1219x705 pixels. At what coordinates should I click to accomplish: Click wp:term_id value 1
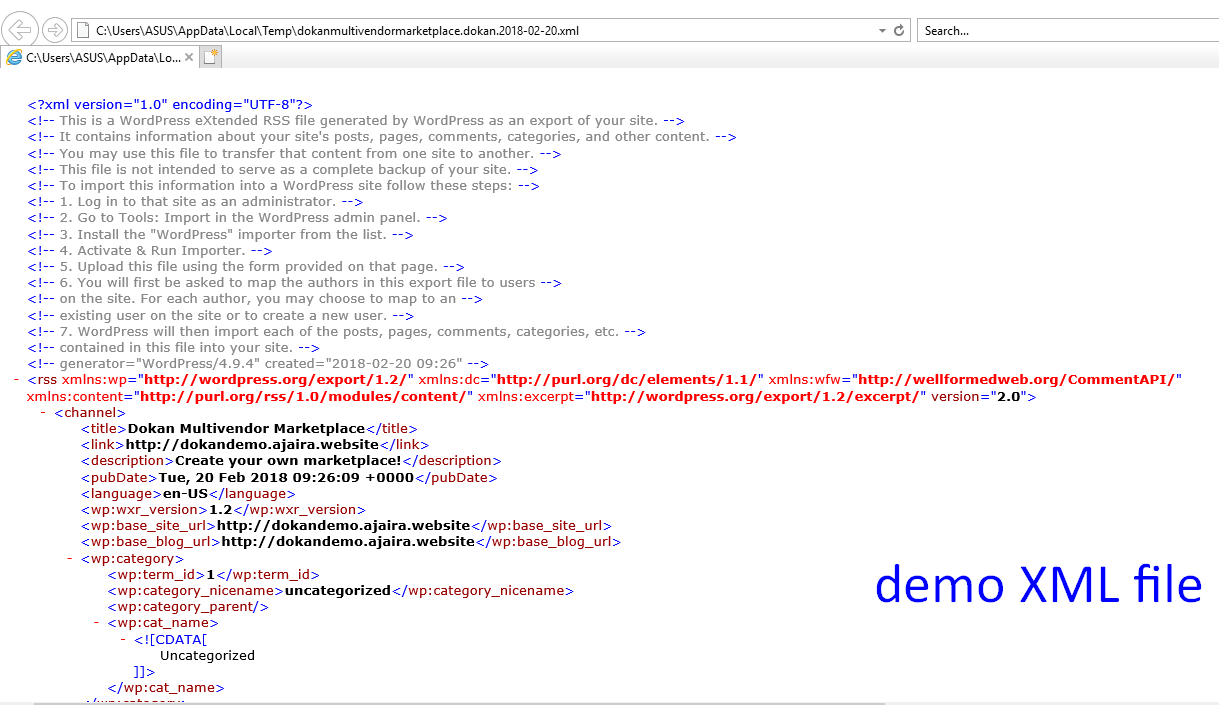pyautogui.click(x=211, y=574)
